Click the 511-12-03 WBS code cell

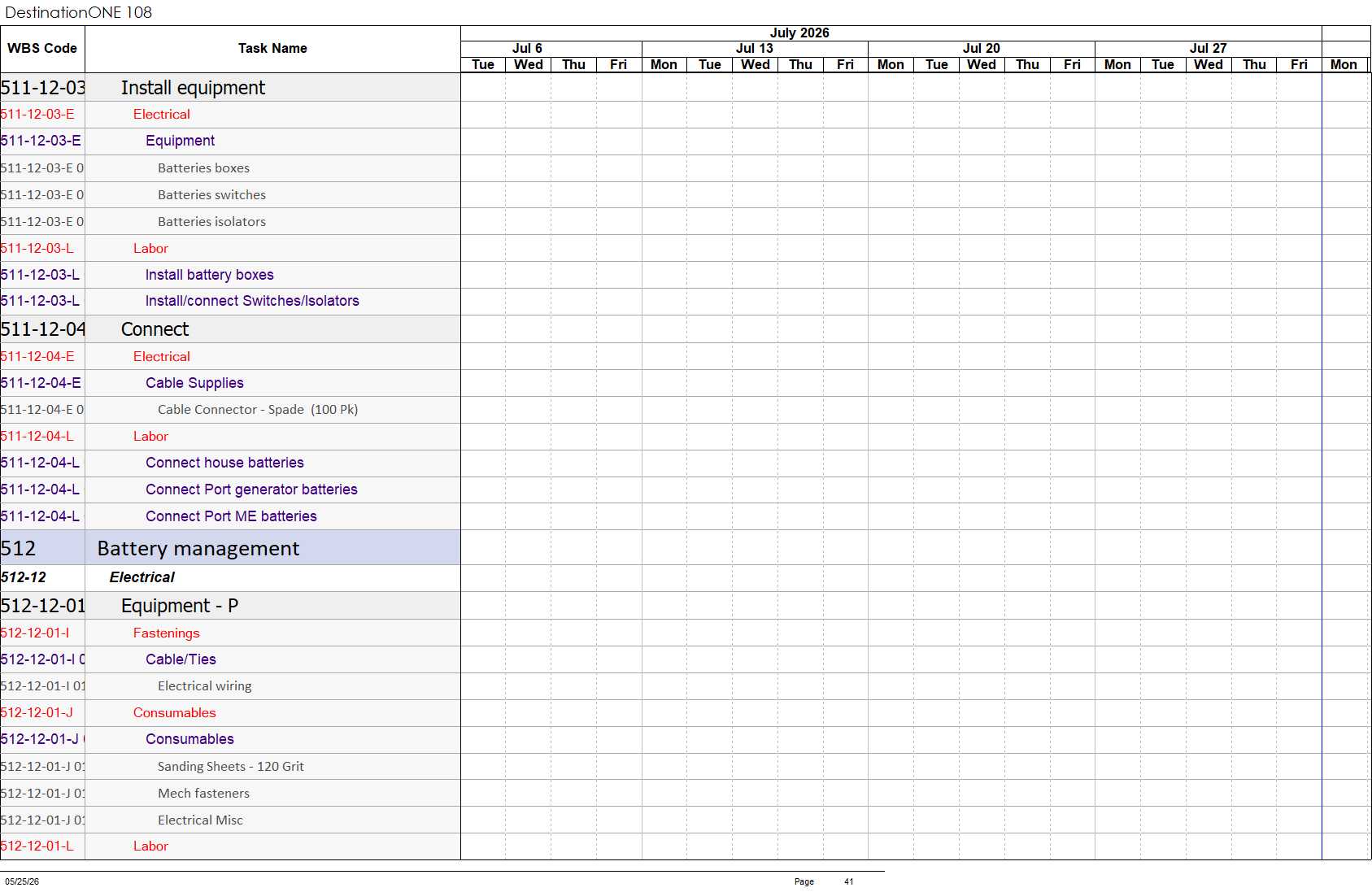click(x=42, y=88)
